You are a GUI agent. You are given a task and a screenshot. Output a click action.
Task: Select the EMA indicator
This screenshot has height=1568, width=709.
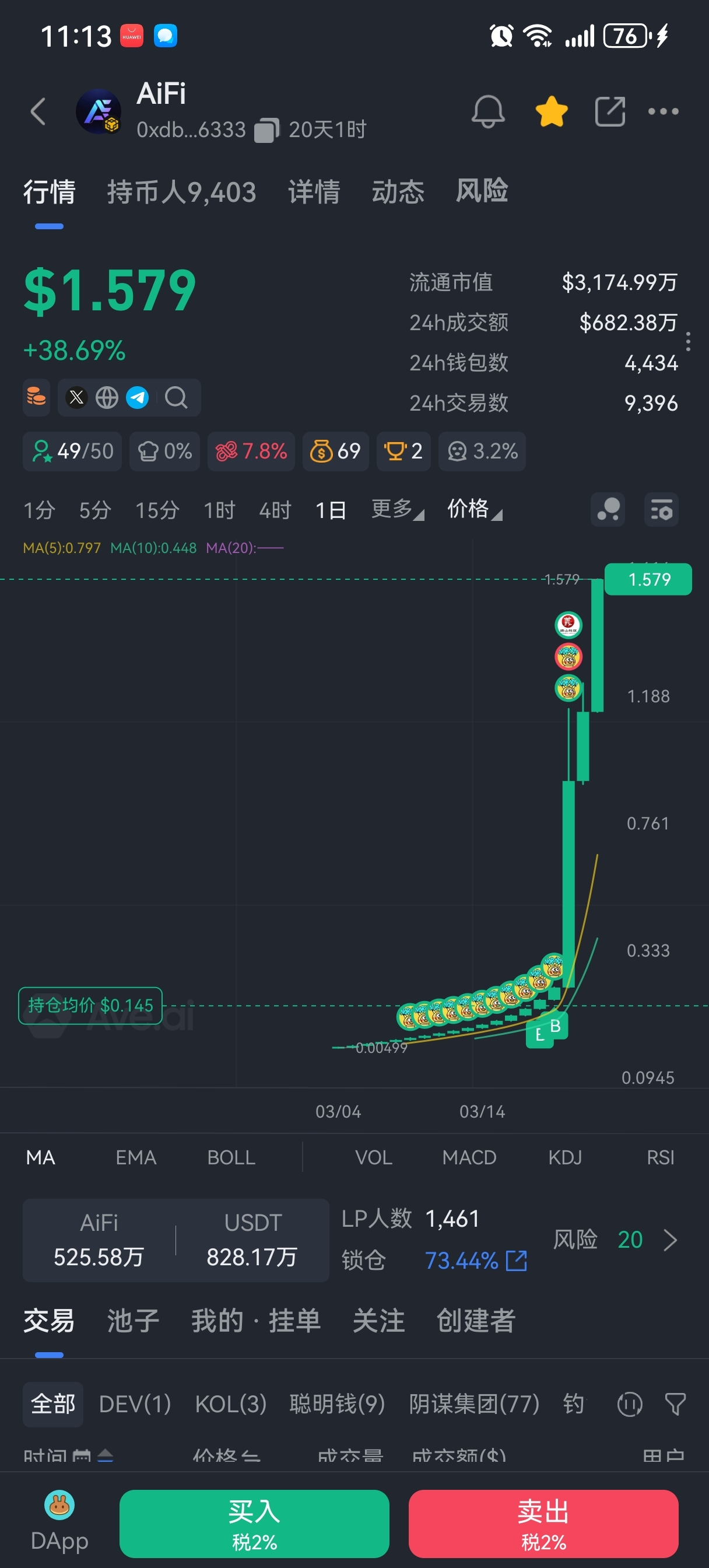pos(136,1157)
